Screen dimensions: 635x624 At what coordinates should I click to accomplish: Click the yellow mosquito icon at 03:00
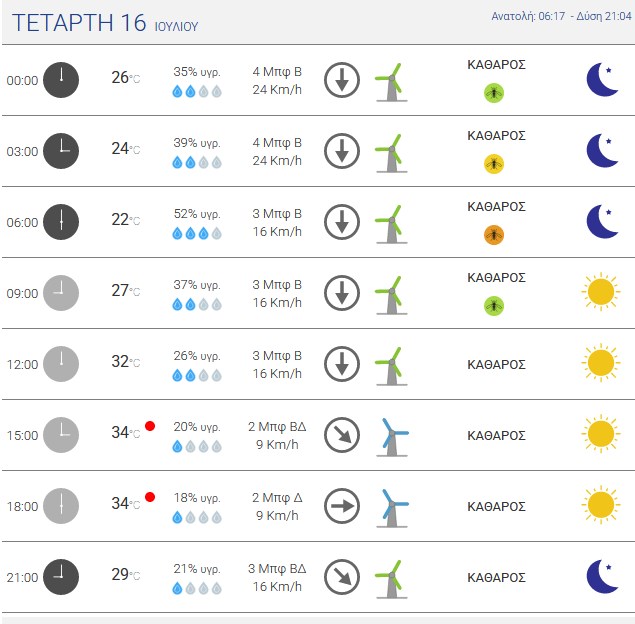tap(494, 164)
